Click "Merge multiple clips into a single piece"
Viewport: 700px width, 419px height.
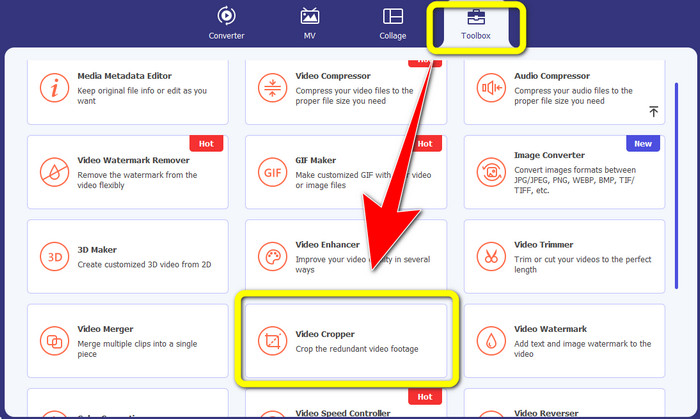pos(137,349)
